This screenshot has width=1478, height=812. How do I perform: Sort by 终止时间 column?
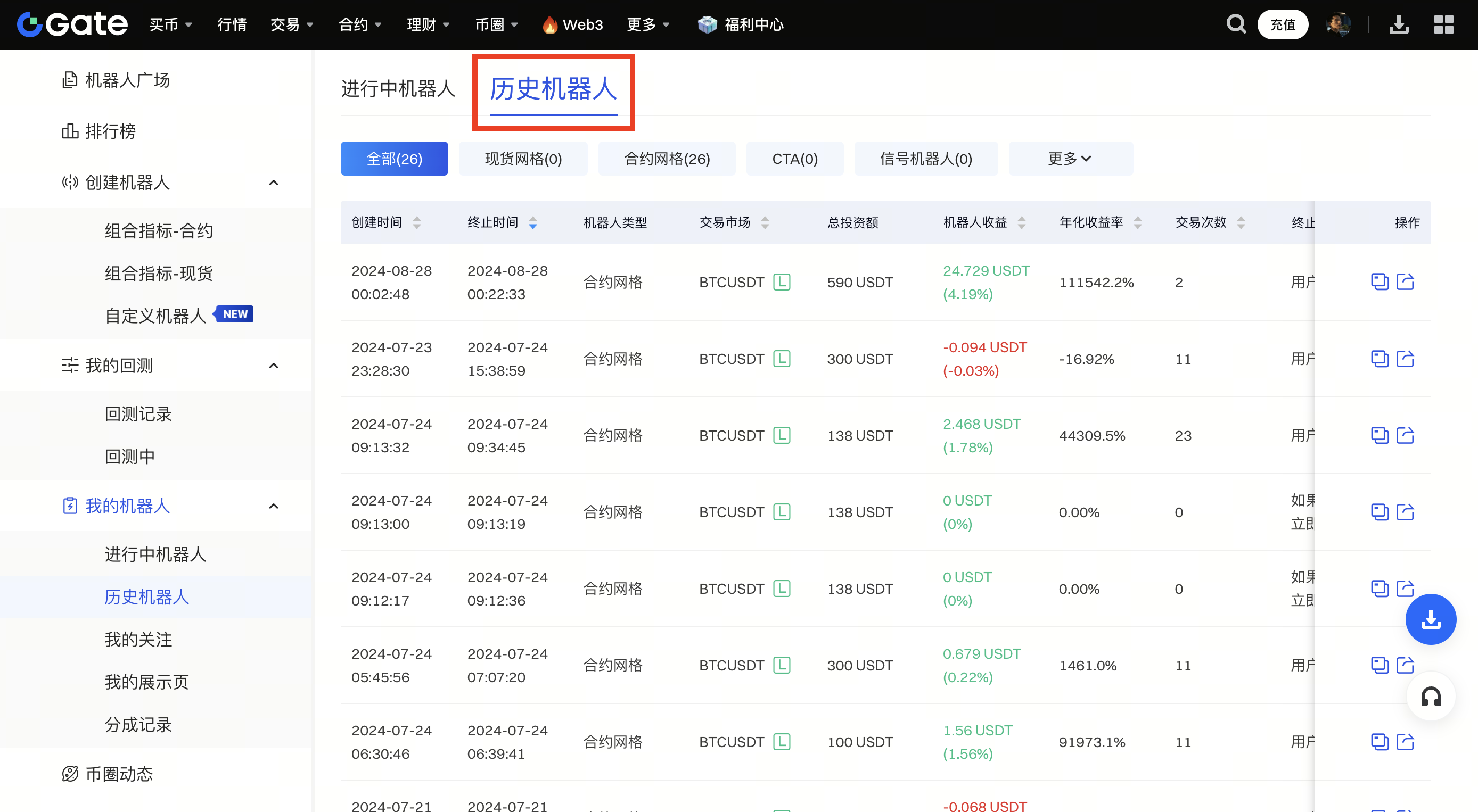click(x=532, y=222)
